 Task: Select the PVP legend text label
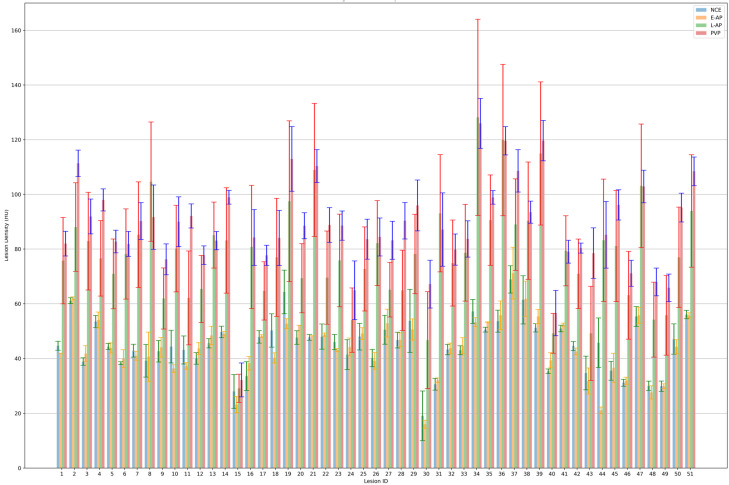pyautogui.click(x=716, y=33)
